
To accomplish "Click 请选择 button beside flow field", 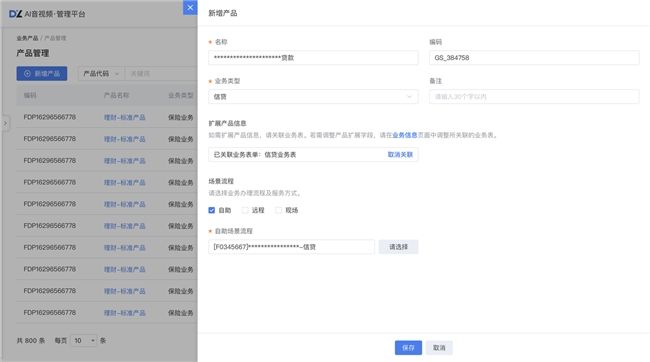I will 398,247.
